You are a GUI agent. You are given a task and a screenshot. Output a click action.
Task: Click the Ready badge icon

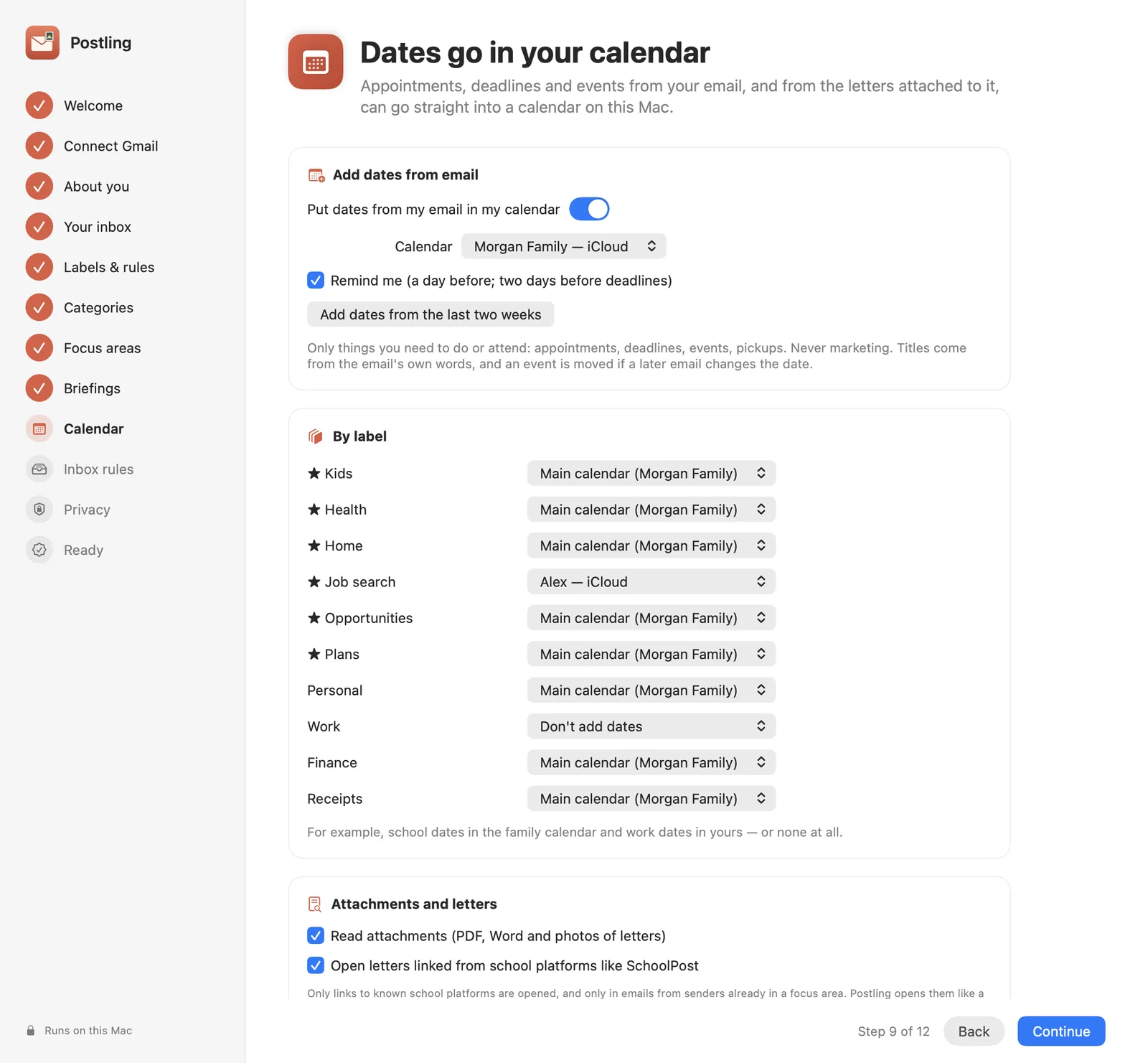tap(39, 550)
